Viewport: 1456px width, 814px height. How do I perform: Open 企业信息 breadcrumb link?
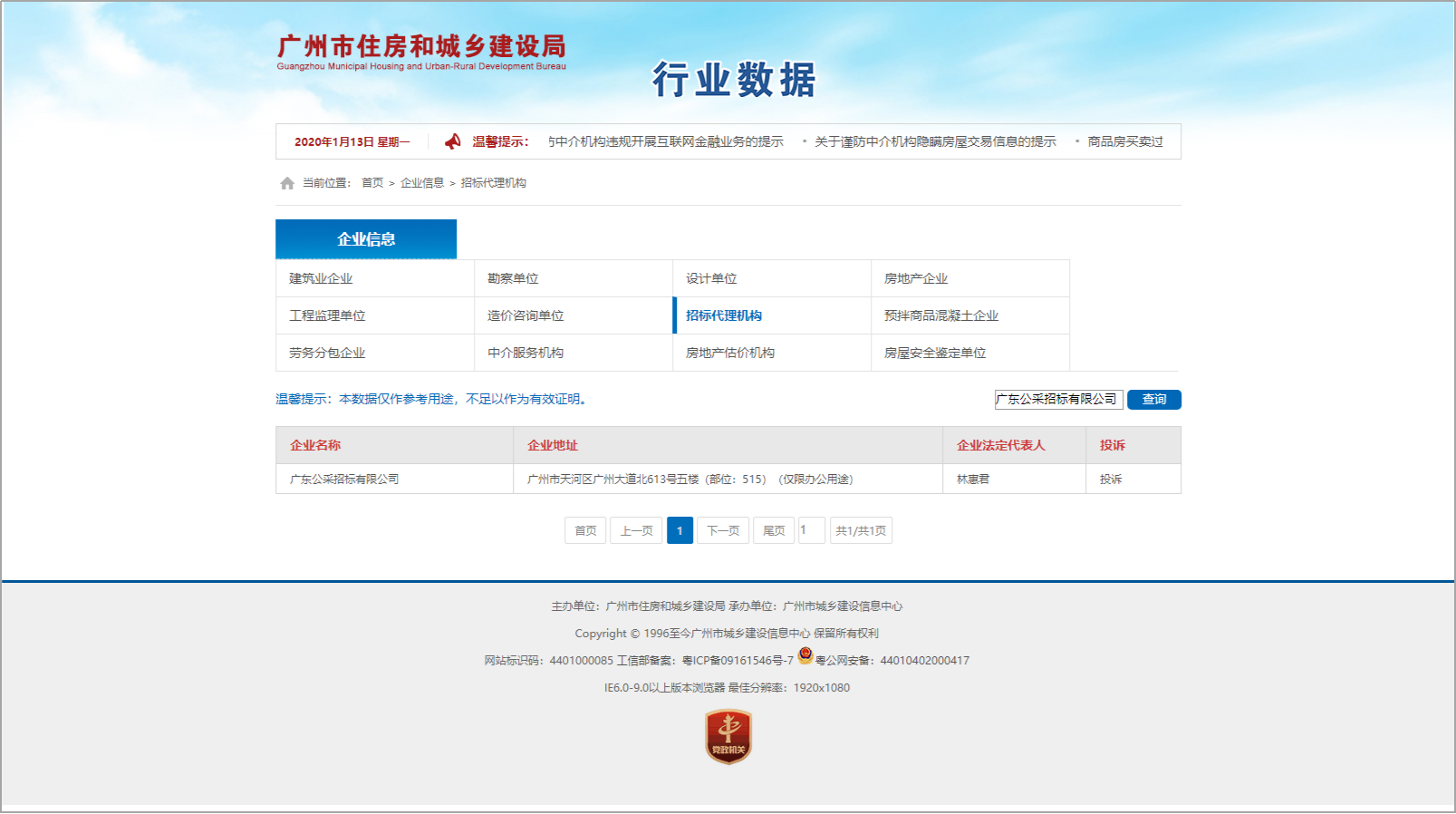(422, 183)
